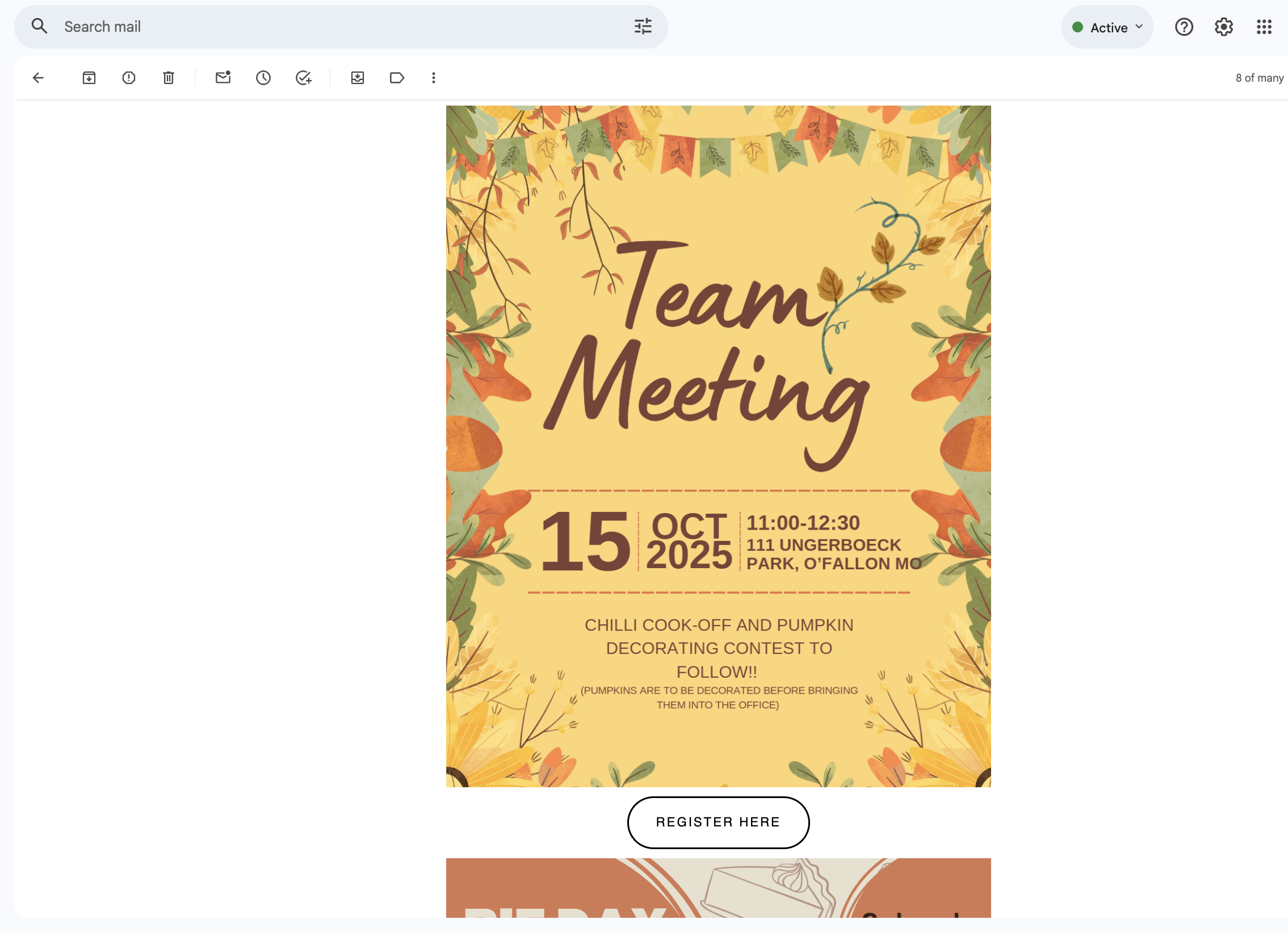Go back to inbox with back arrow

[38, 78]
